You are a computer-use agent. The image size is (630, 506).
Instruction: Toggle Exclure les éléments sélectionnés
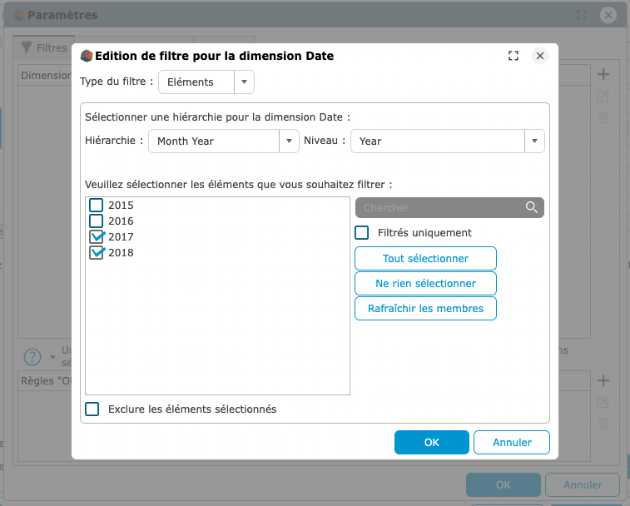pyautogui.click(x=92, y=409)
